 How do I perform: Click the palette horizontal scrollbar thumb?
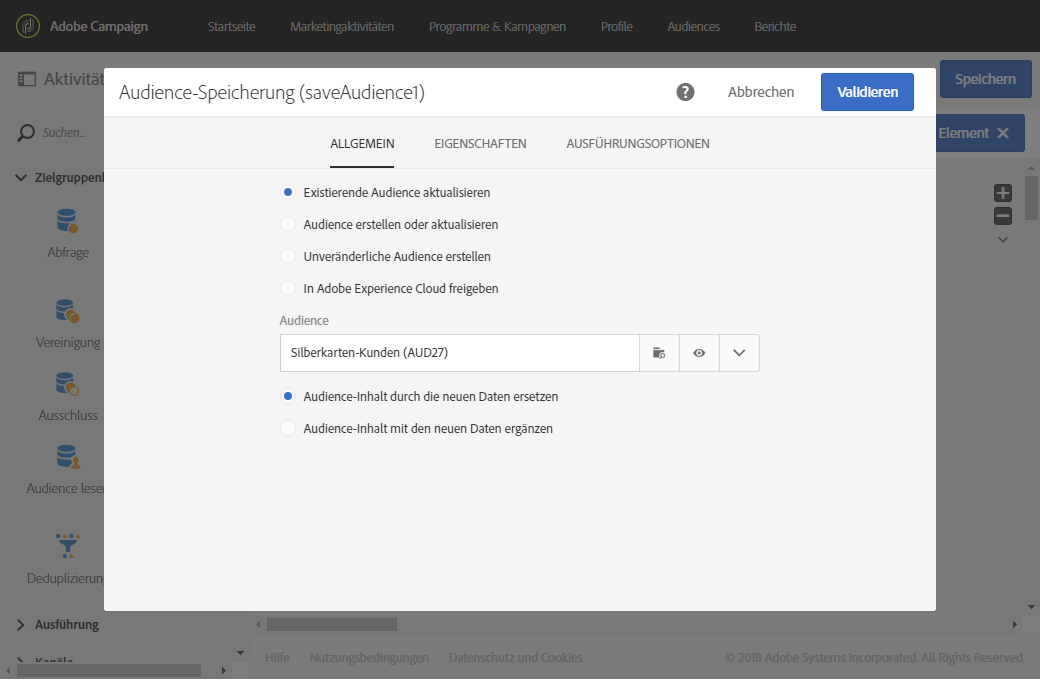[x=109, y=671]
